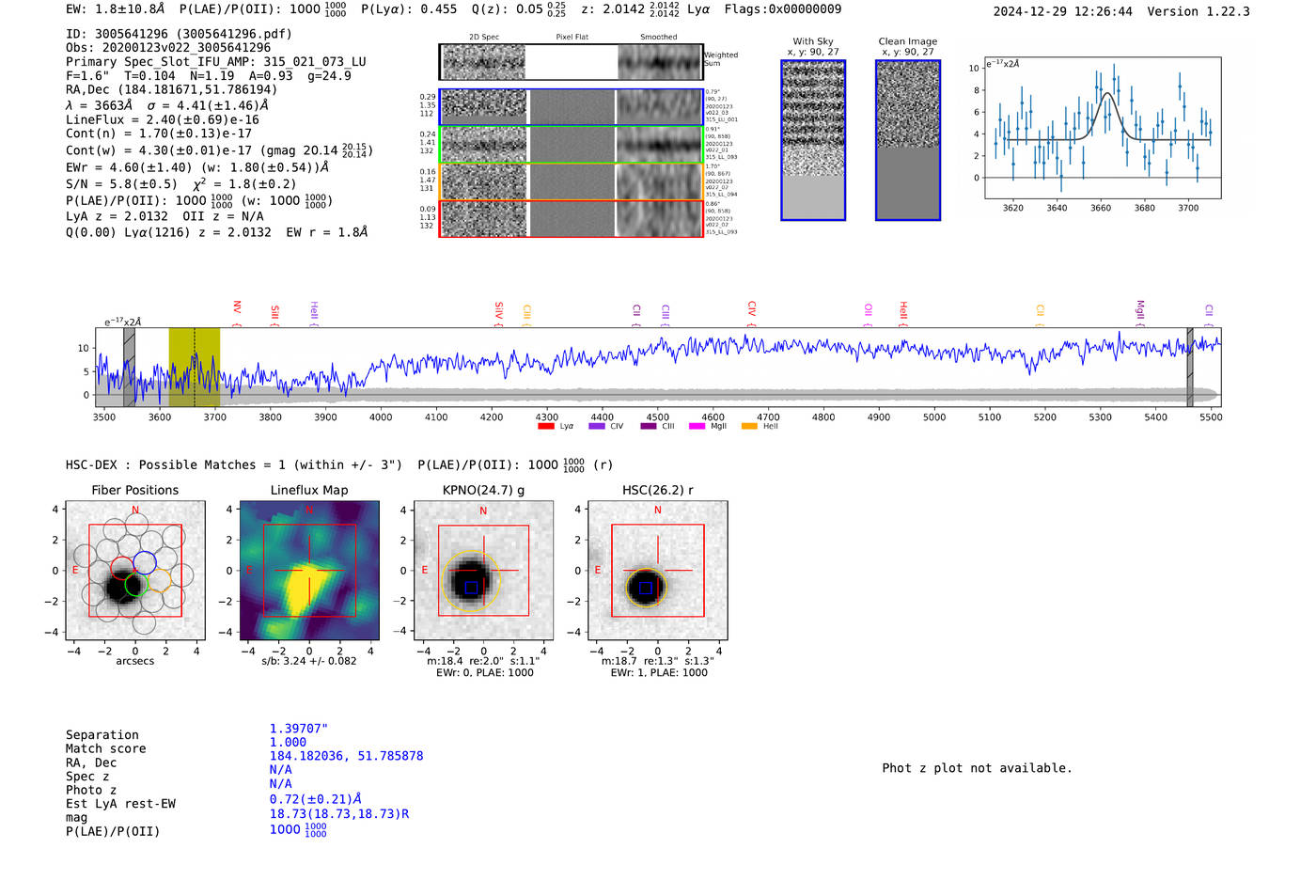The height and width of the screenshot is (896, 1316).
Task: Click the orange HeII legend swatch
Action: [x=749, y=426]
